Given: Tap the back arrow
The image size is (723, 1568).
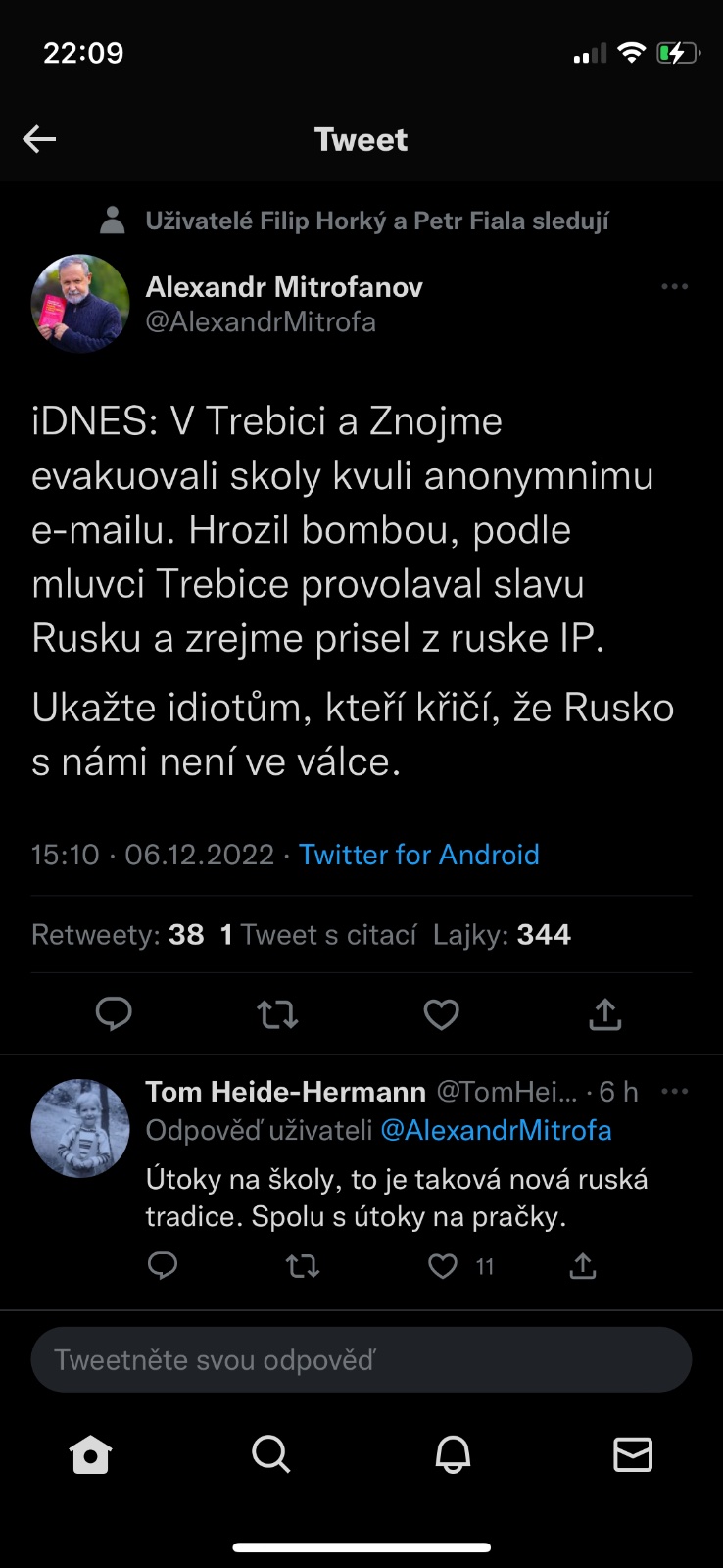Looking at the screenshot, I should click(x=40, y=139).
